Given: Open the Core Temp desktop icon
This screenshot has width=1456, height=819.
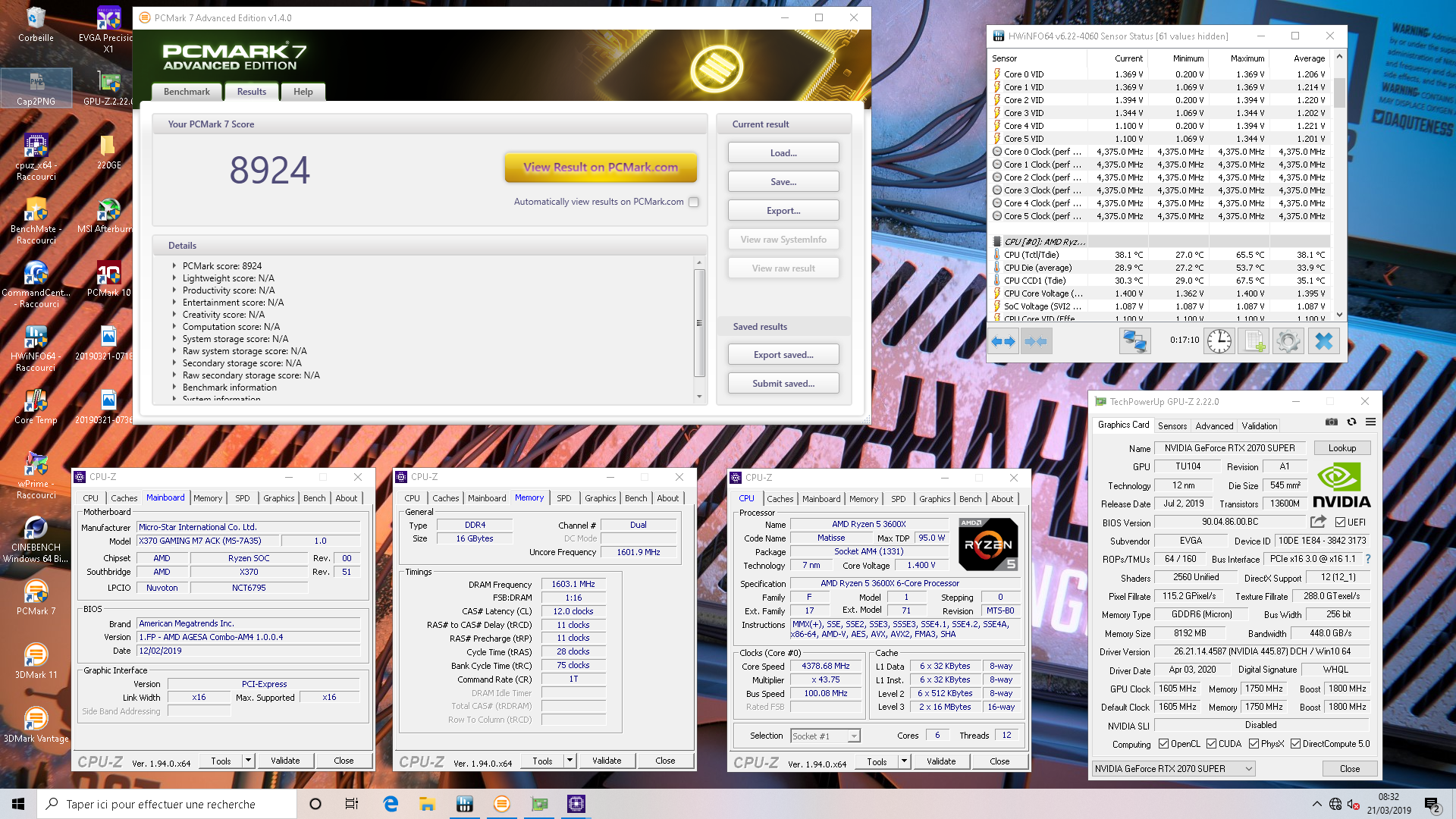Looking at the screenshot, I should [x=36, y=406].
